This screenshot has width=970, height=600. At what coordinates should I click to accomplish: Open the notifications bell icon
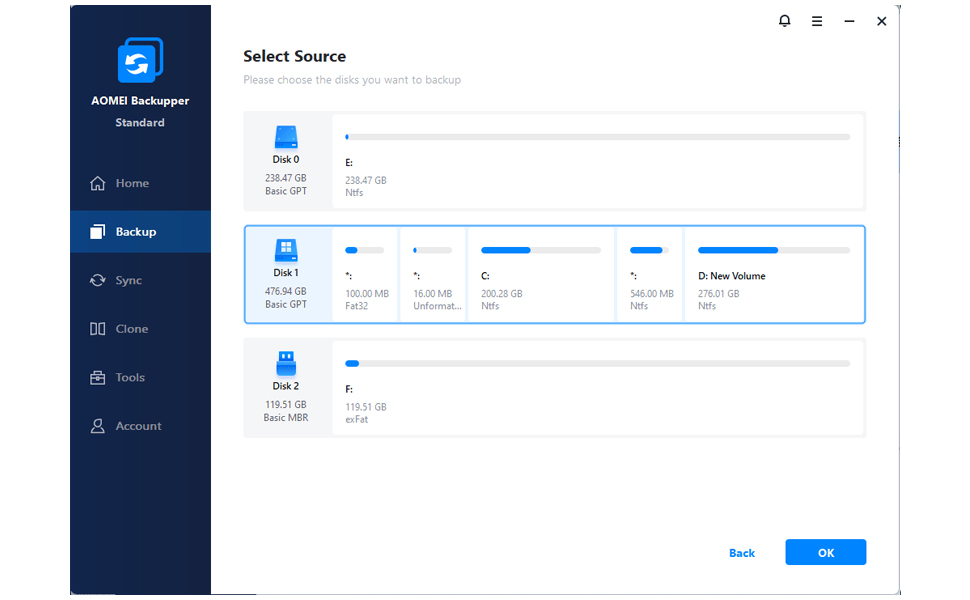(784, 21)
